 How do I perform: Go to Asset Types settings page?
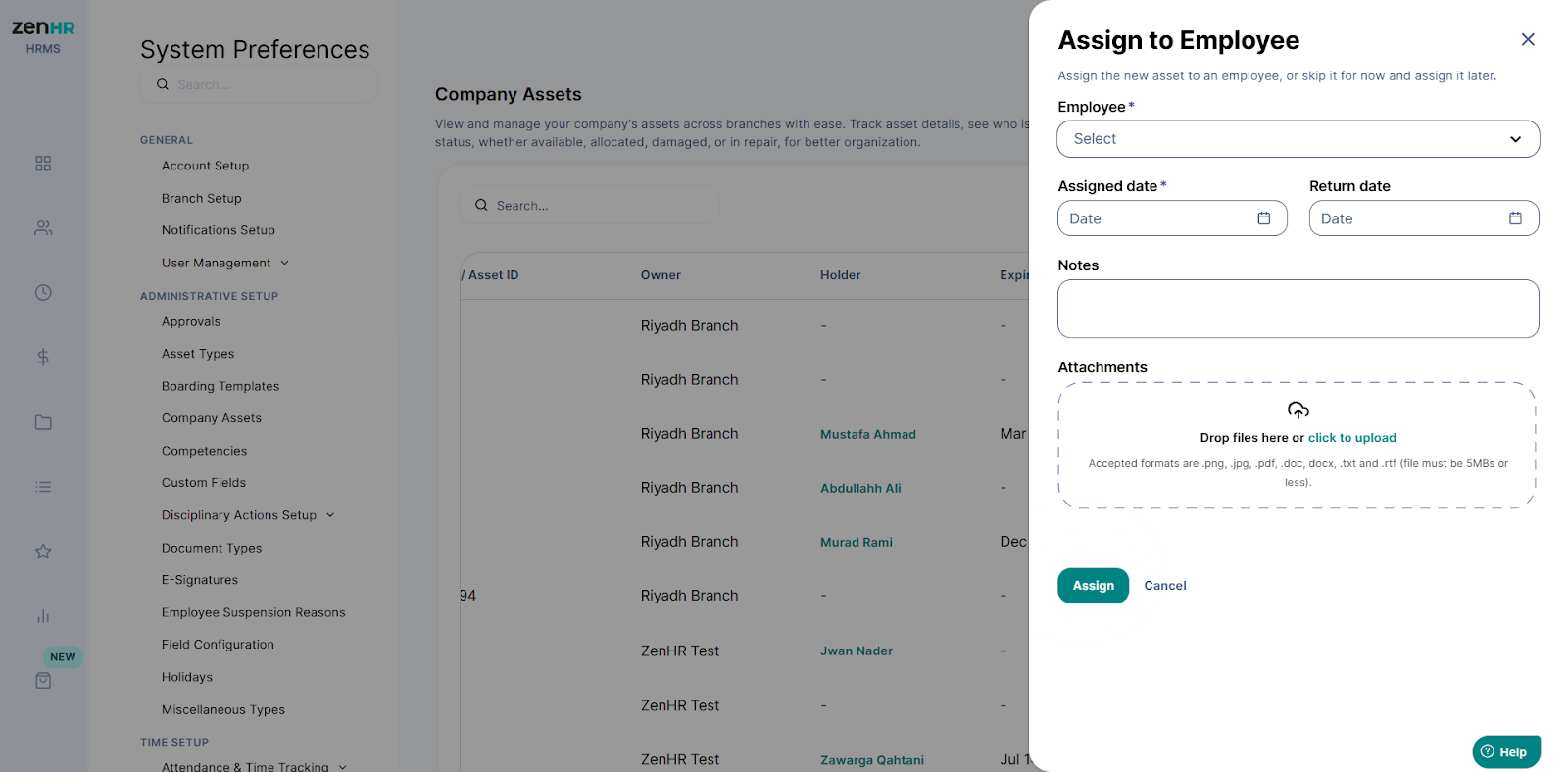click(x=198, y=354)
